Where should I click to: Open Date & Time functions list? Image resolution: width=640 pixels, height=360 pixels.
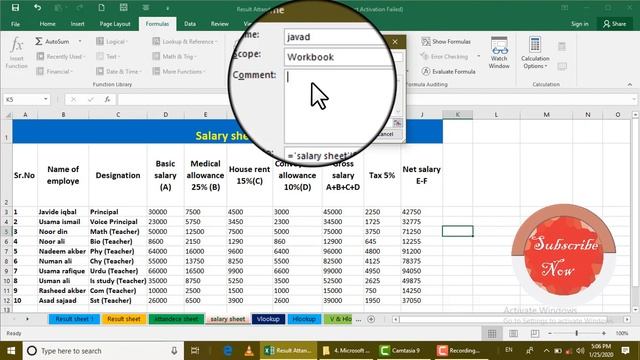(x=119, y=71)
